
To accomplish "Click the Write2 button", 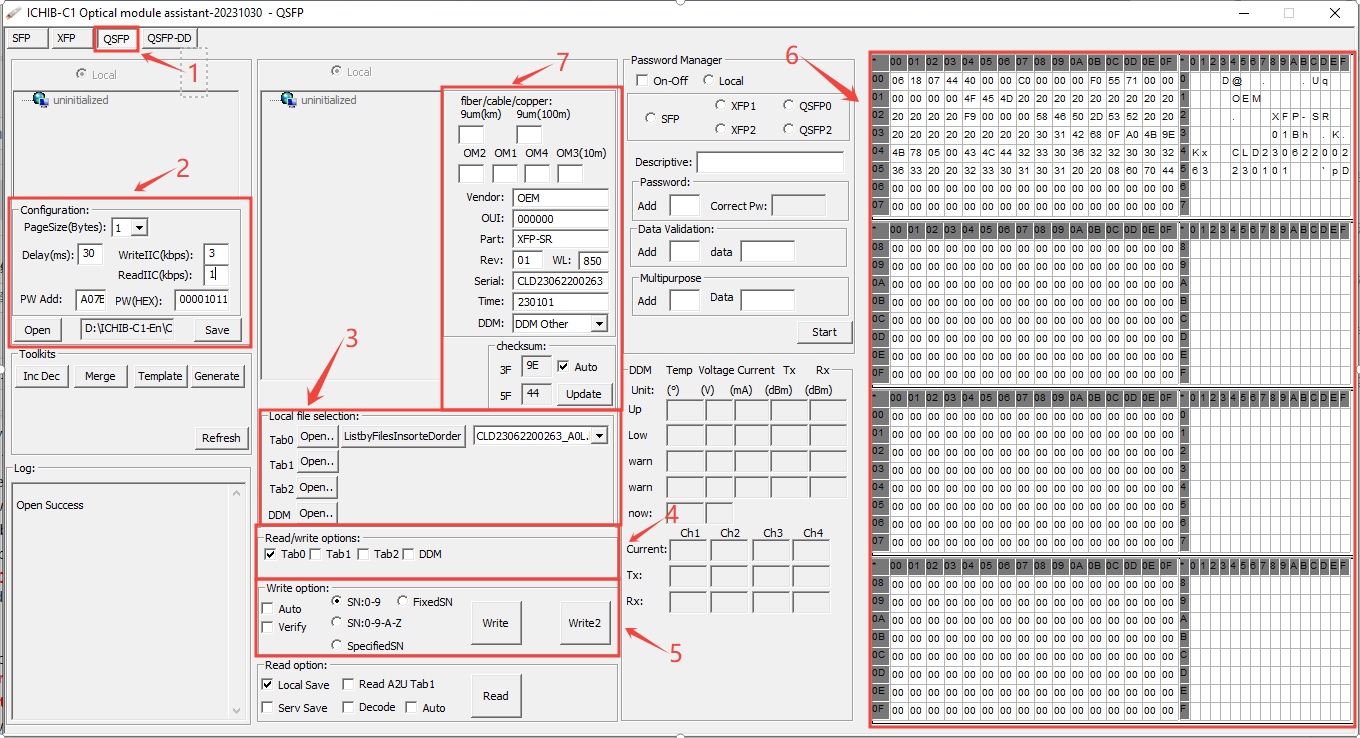I will (x=585, y=622).
